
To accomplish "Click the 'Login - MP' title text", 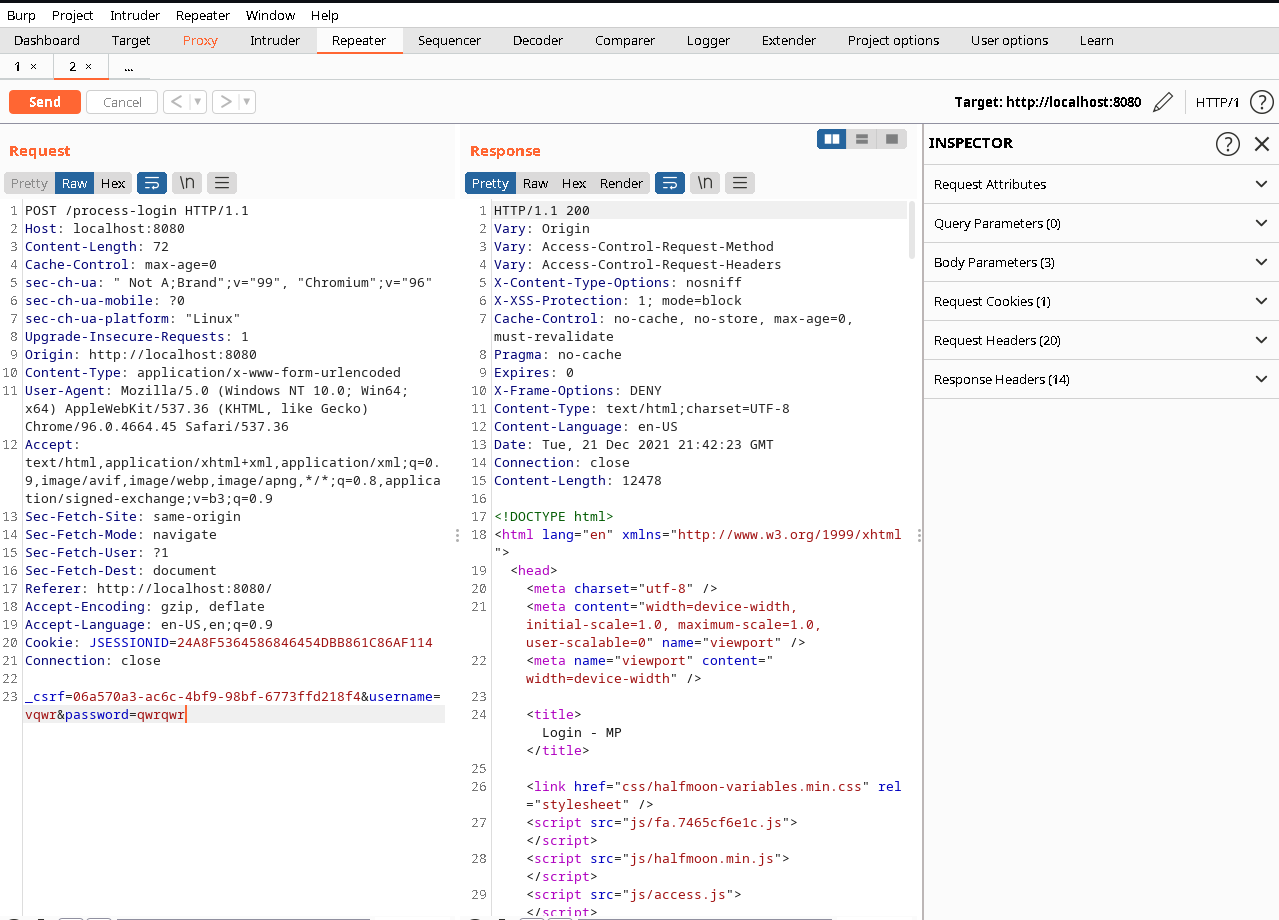I will point(581,733).
